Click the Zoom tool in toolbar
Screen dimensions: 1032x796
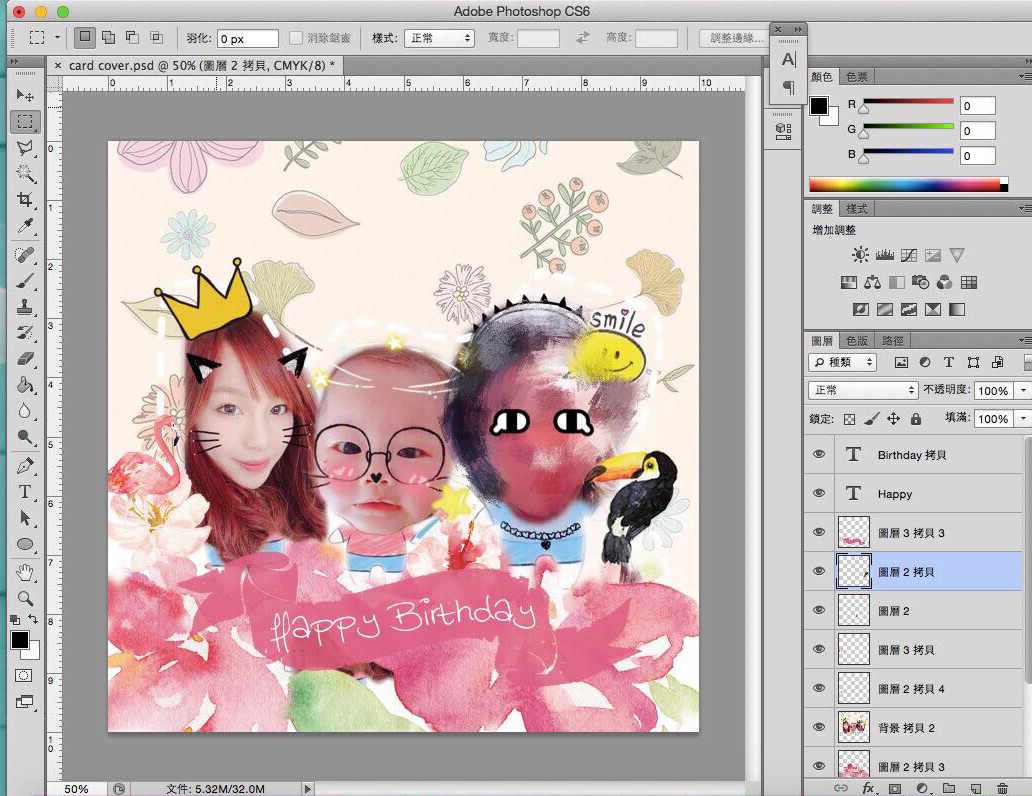25,598
